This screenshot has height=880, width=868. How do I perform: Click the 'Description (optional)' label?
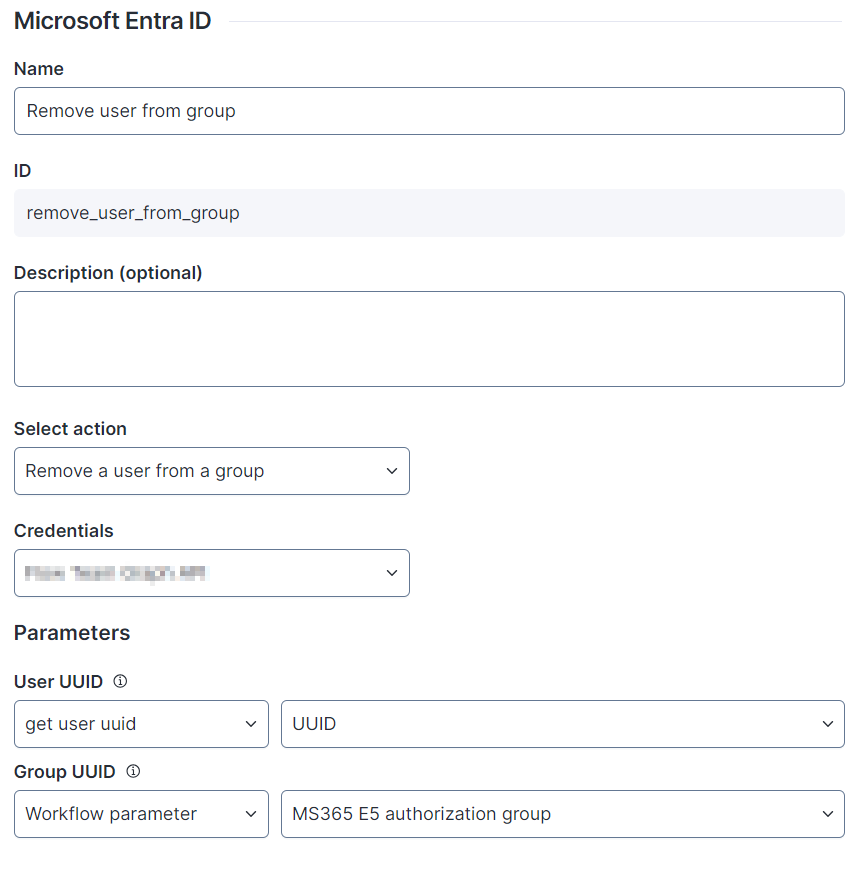(x=108, y=273)
